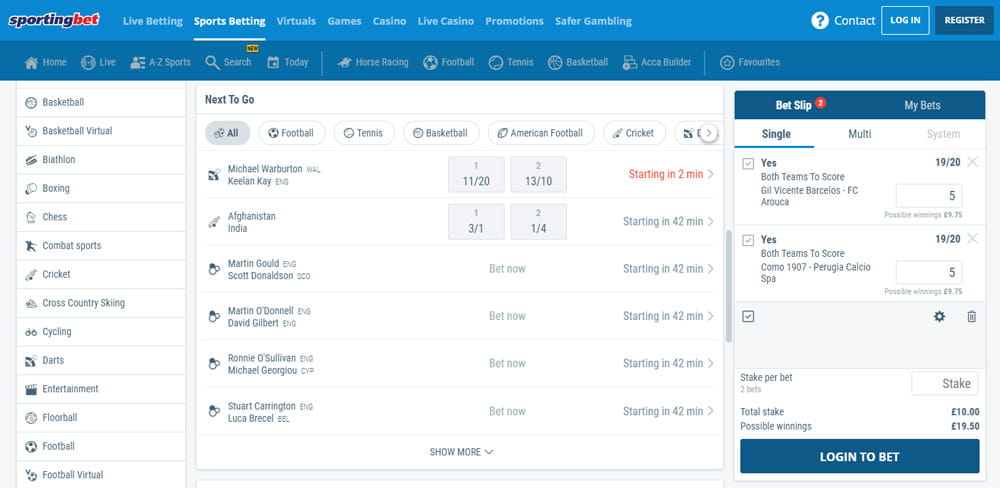Open the O'Sullivan vs Georgiou event details

tap(668, 363)
